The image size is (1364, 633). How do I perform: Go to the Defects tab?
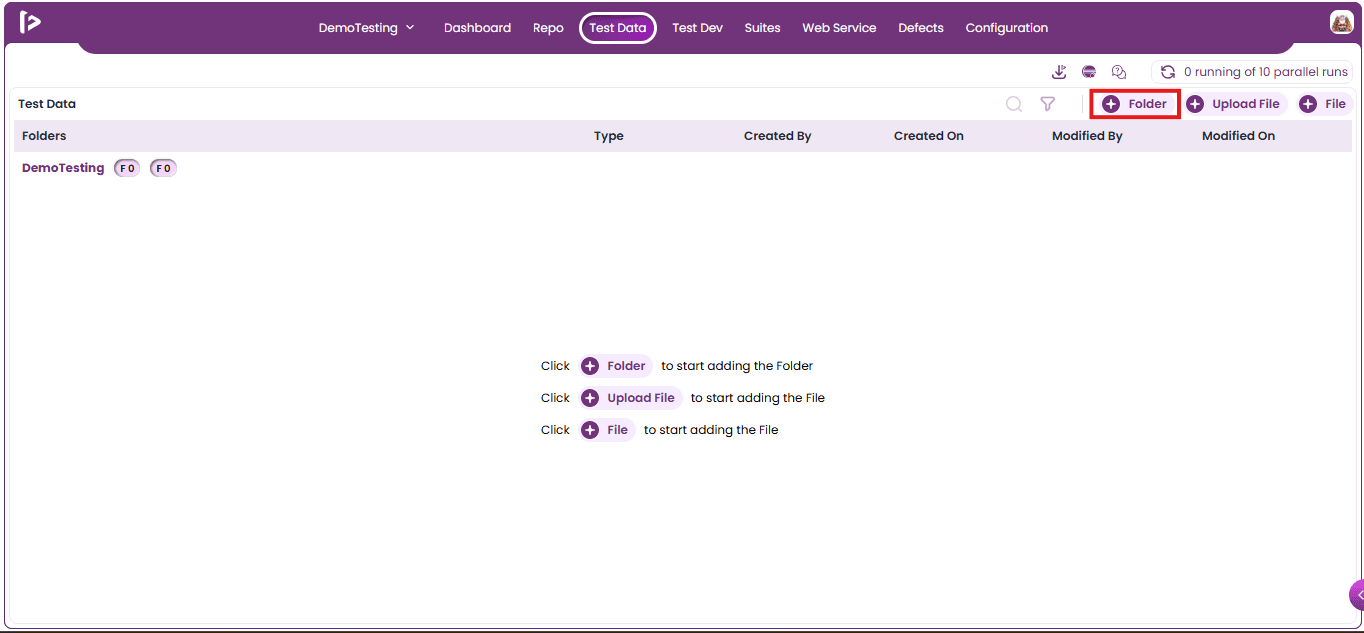point(921,28)
